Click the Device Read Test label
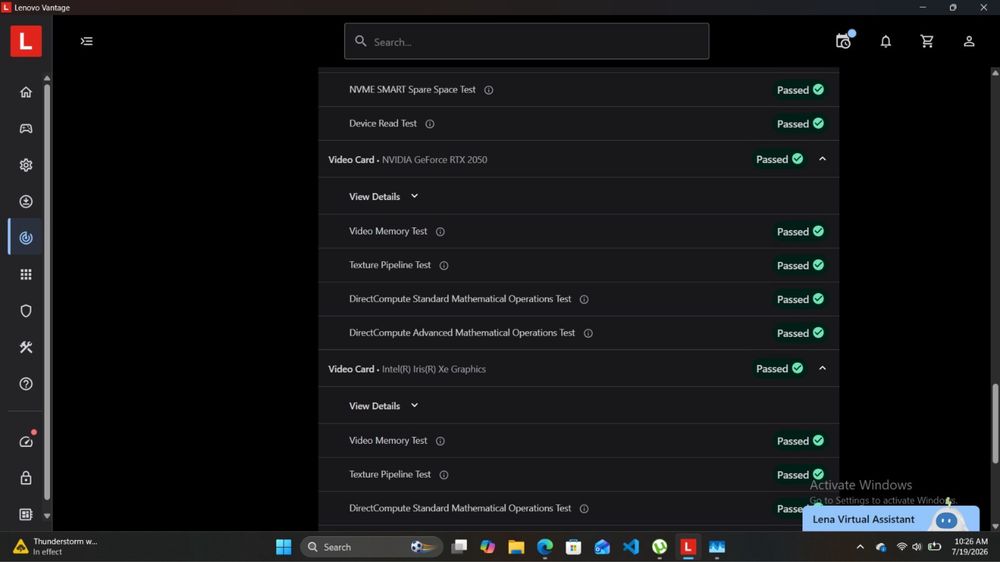This screenshot has height=562, width=1000. [x=383, y=123]
